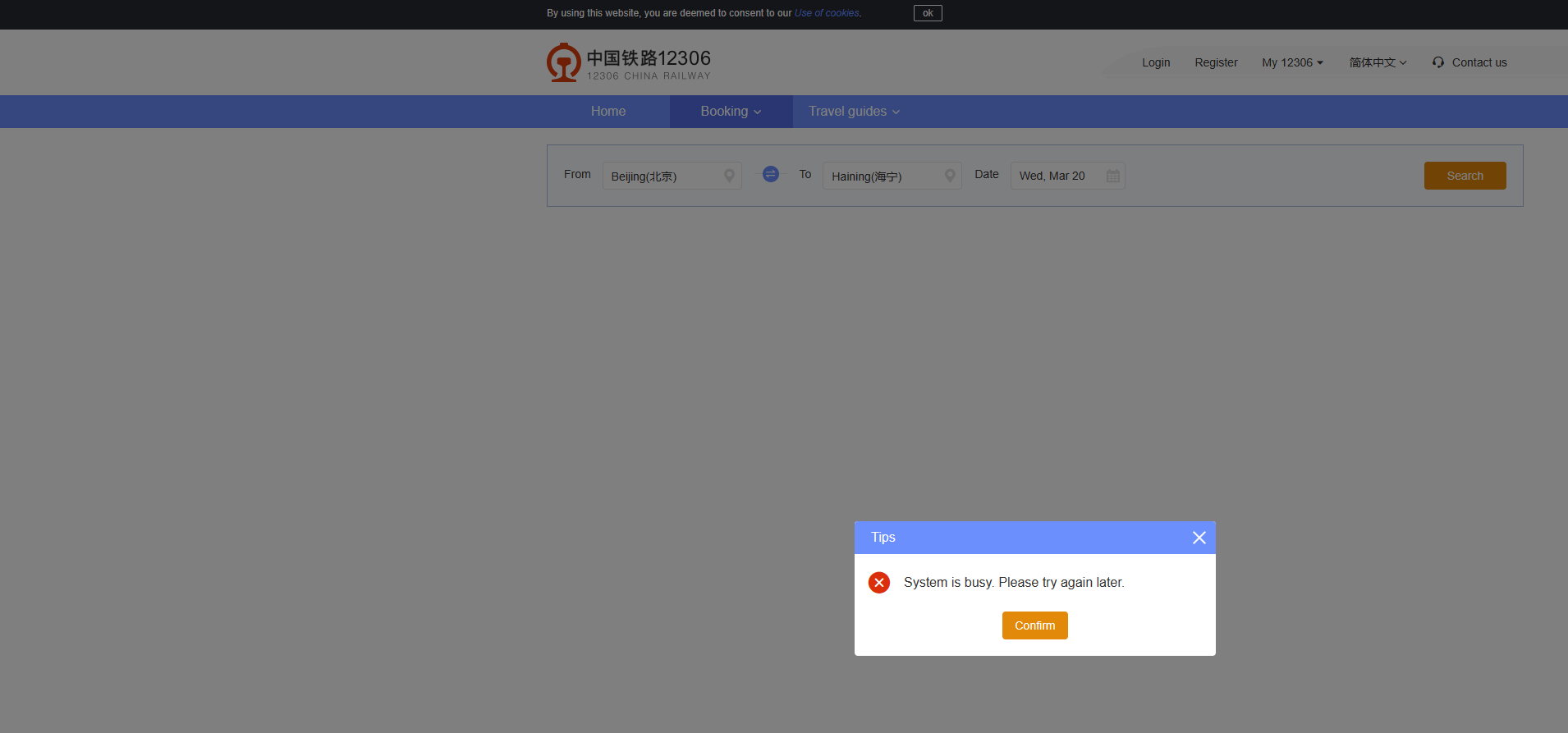Click the From station field Beijing

click(672, 176)
